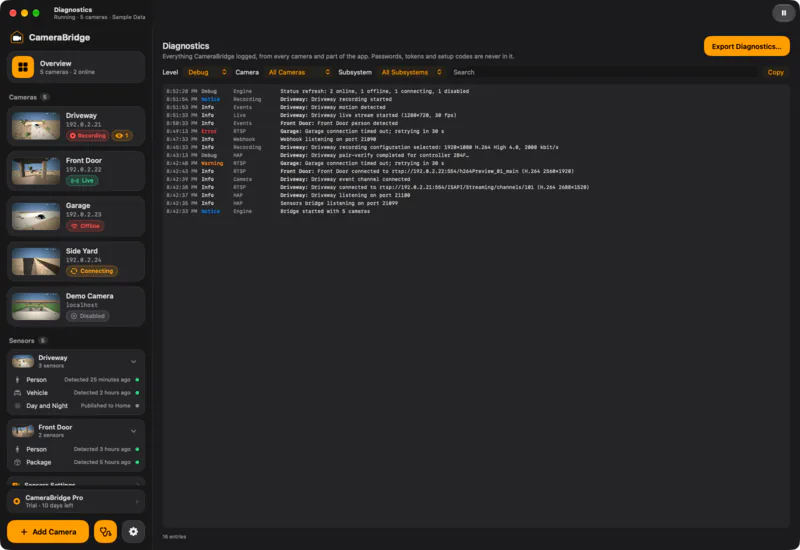
Task: Click the Driveway Recording status badge
Action: pyautogui.click(x=88, y=136)
